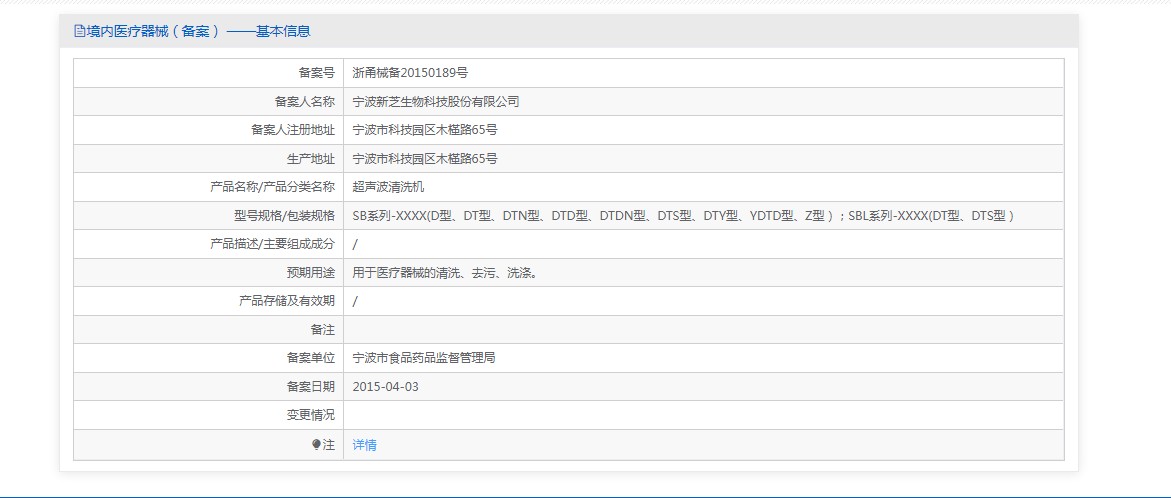Select the text 用于医疗器械的清洗、去污、洗涤。
1171x498 pixels.
[x=445, y=273]
